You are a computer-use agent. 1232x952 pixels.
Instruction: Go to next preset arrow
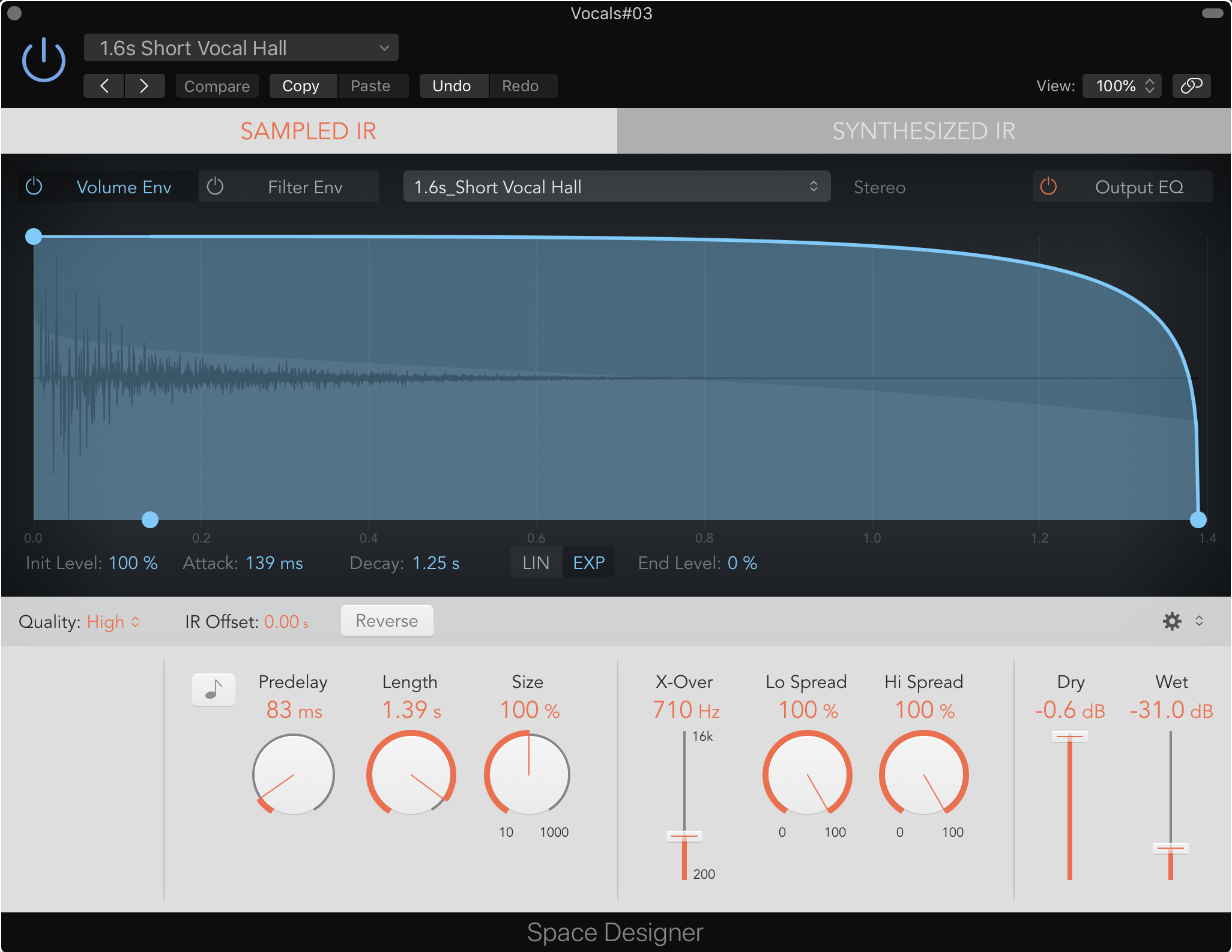tap(144, 86)
